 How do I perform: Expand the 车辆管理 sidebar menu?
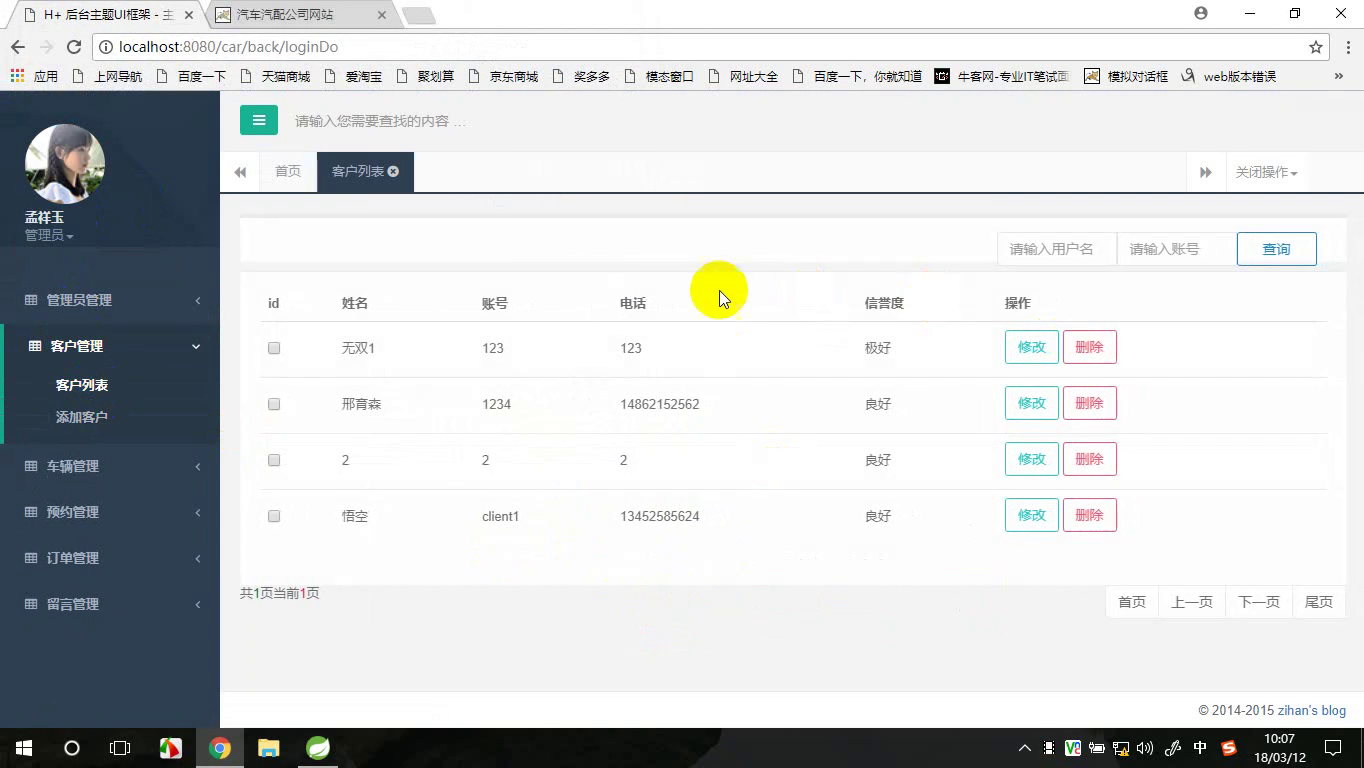[x=110, y=466]
